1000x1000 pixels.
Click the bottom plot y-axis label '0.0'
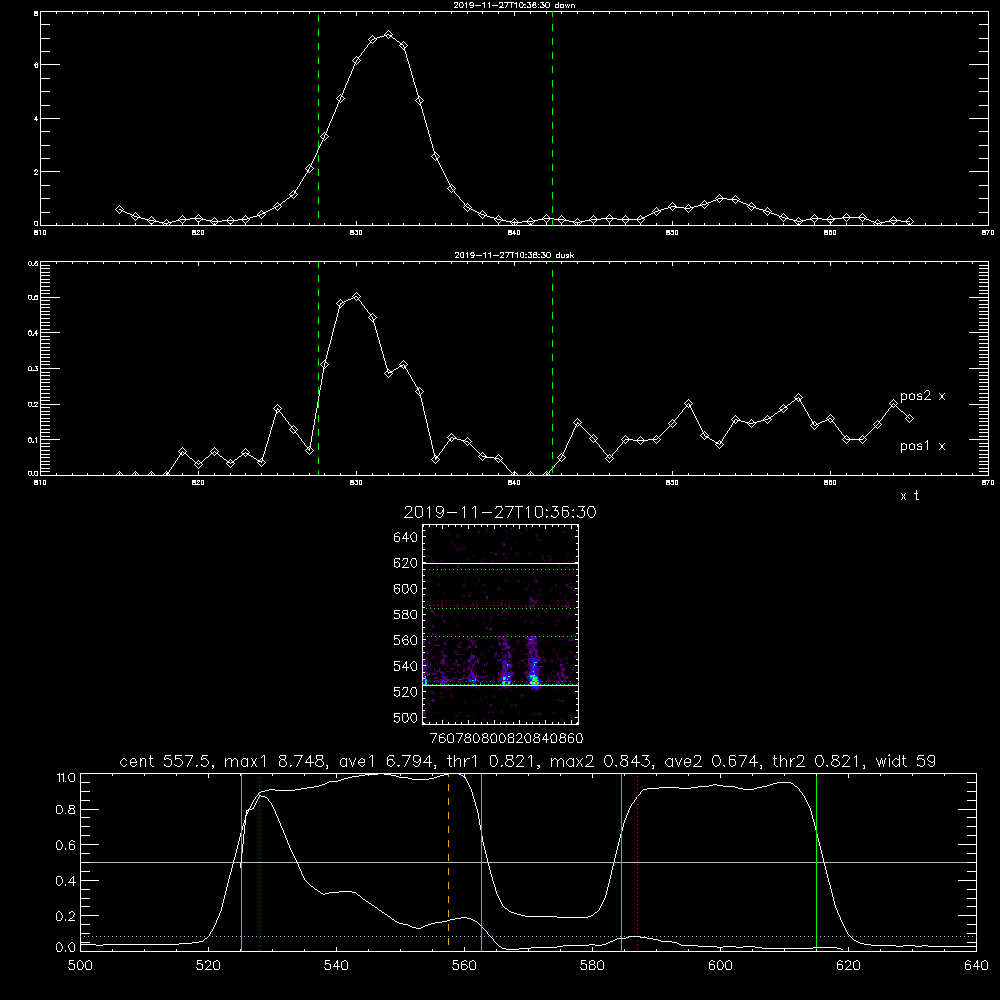(66, 948)
